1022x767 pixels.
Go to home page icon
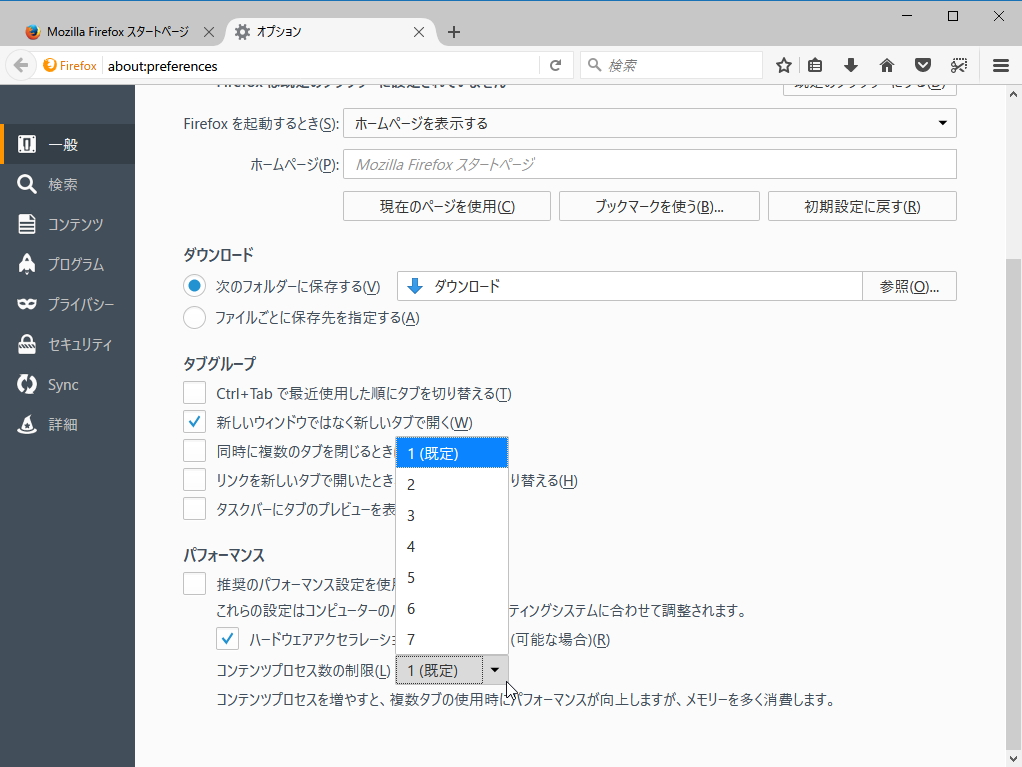[886, 65]
